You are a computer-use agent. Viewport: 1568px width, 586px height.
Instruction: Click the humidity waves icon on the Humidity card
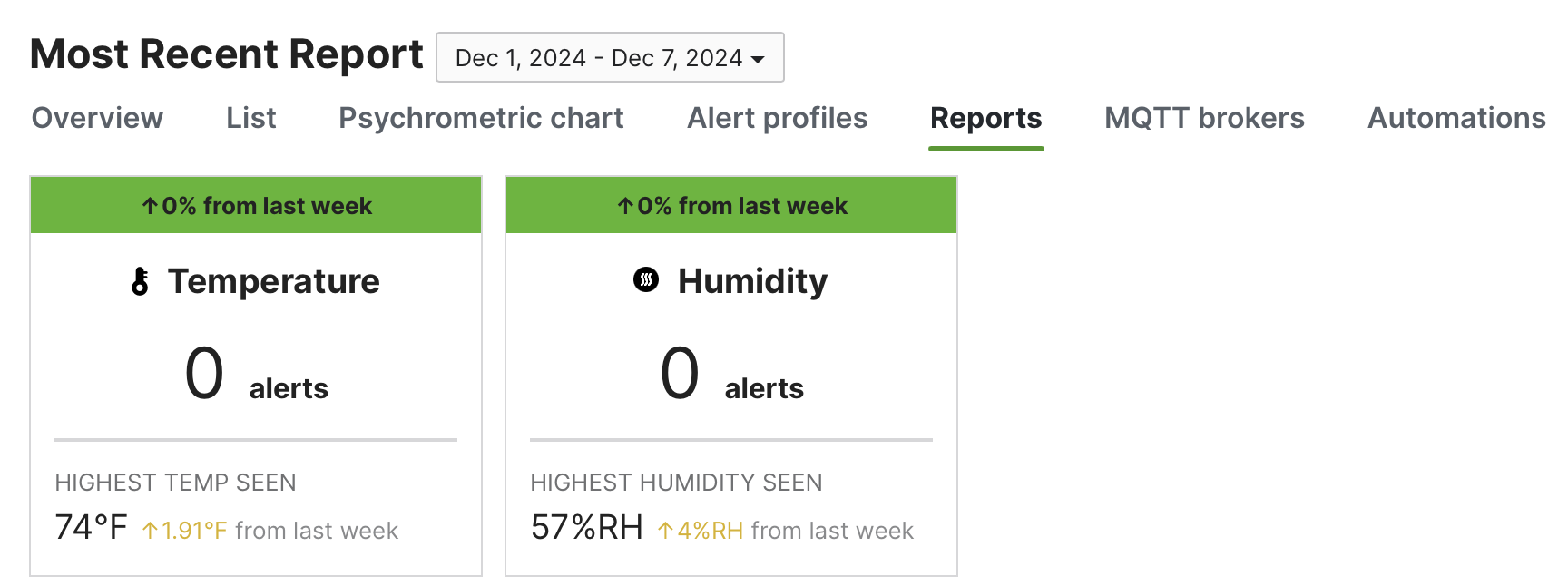click(645, 280)
